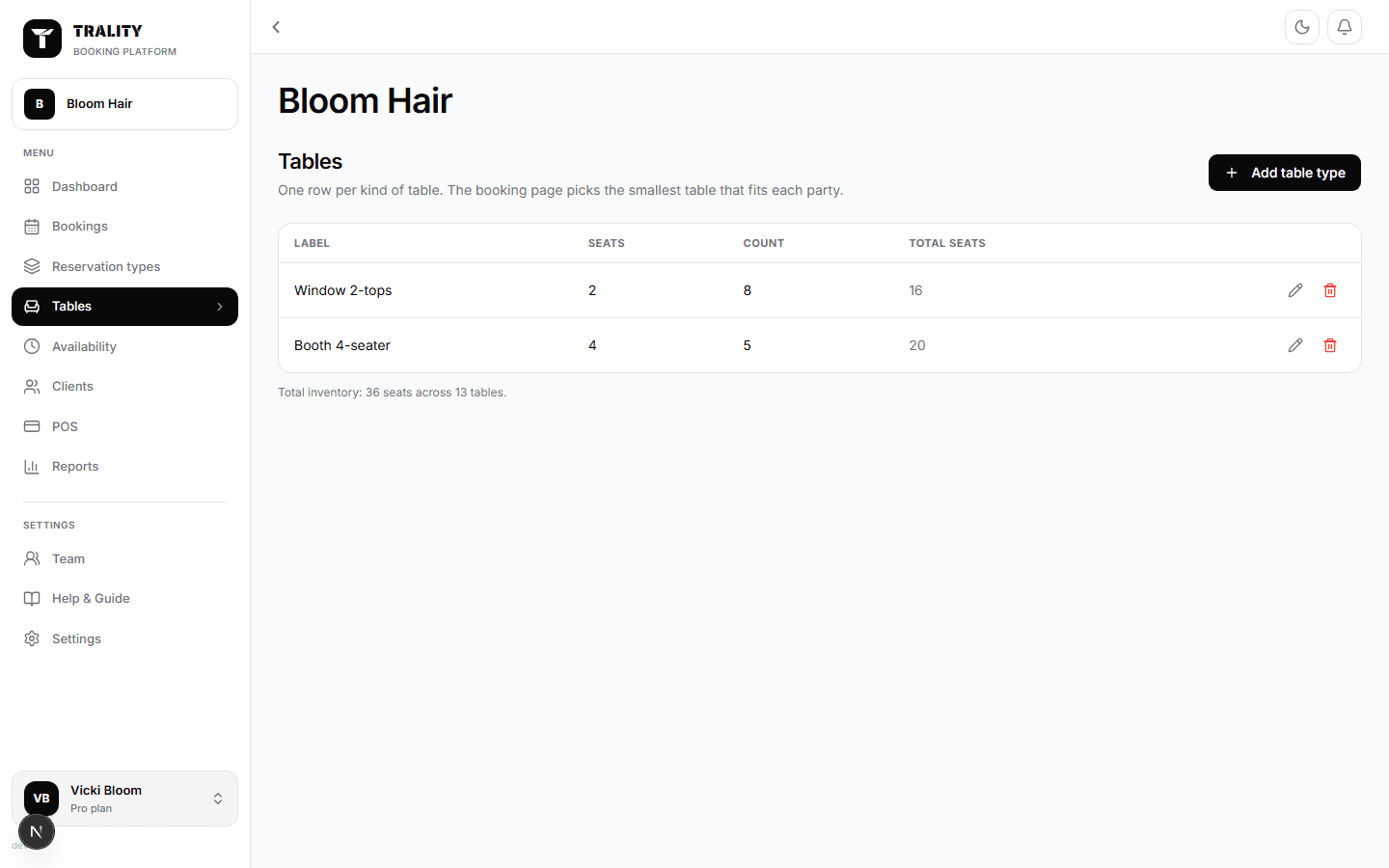This screenshot has height=868, width=1389.
Task: Delete the Booth 4-seater table type
Action: coord(1330,345)
